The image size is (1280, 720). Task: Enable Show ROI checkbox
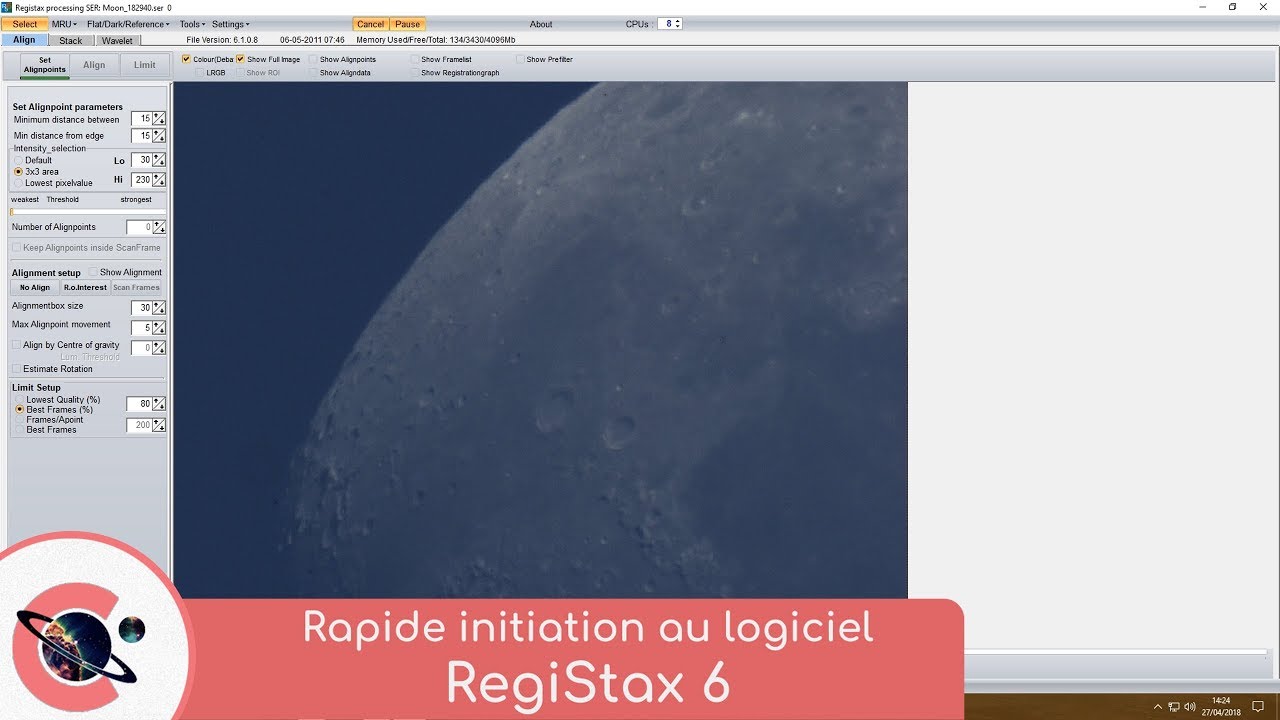(240, 73)
